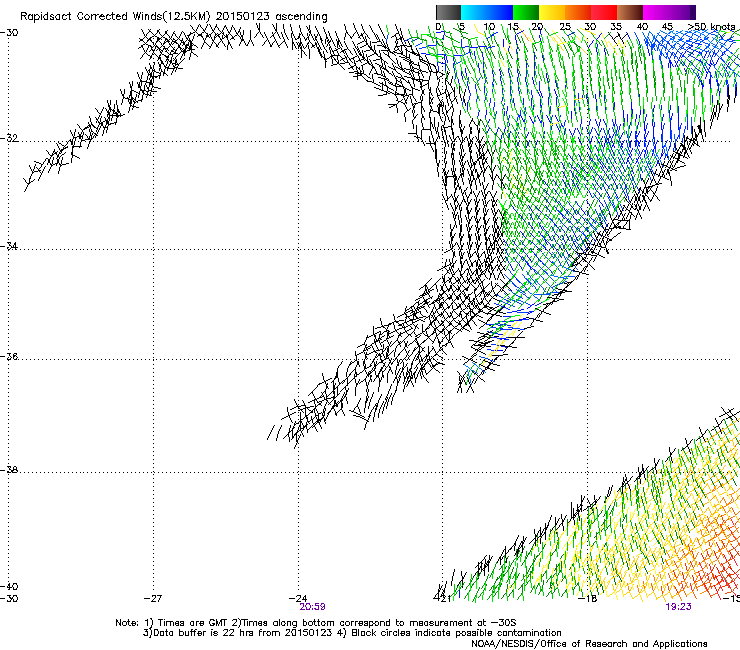Click the '-34' latitude axis label
This screenshot has width=740, height=650.
[9, 246]
